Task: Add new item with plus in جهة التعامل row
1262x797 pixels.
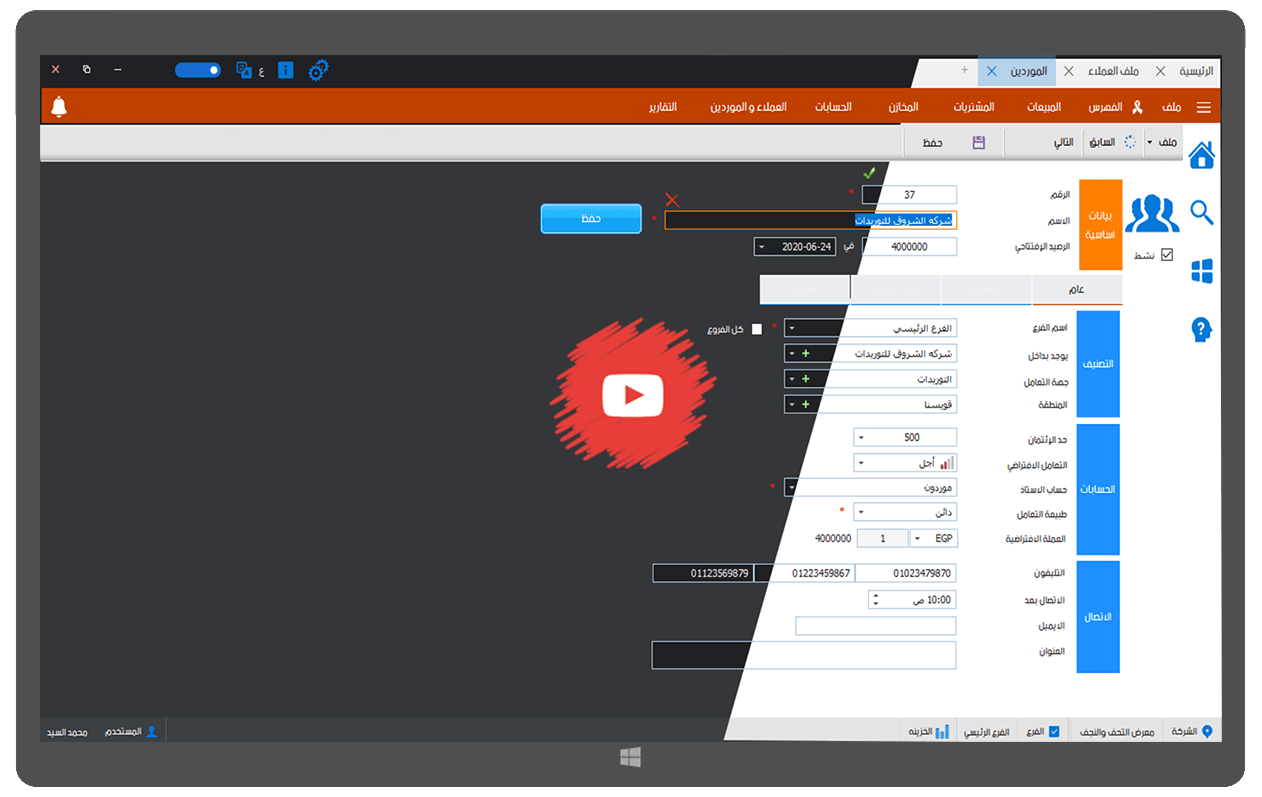Action: point(806,379)
